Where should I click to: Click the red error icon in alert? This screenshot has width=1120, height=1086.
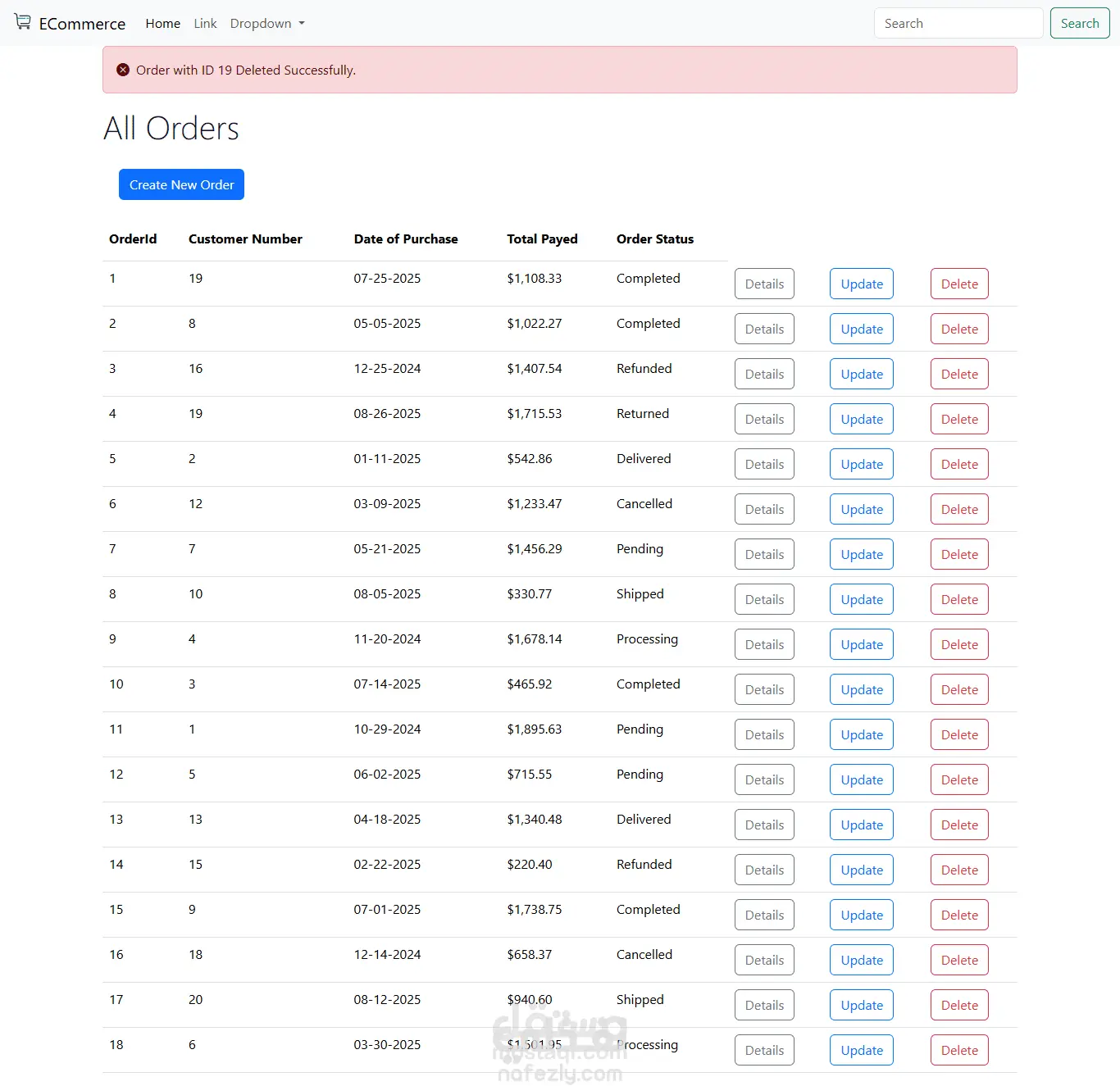123,70
